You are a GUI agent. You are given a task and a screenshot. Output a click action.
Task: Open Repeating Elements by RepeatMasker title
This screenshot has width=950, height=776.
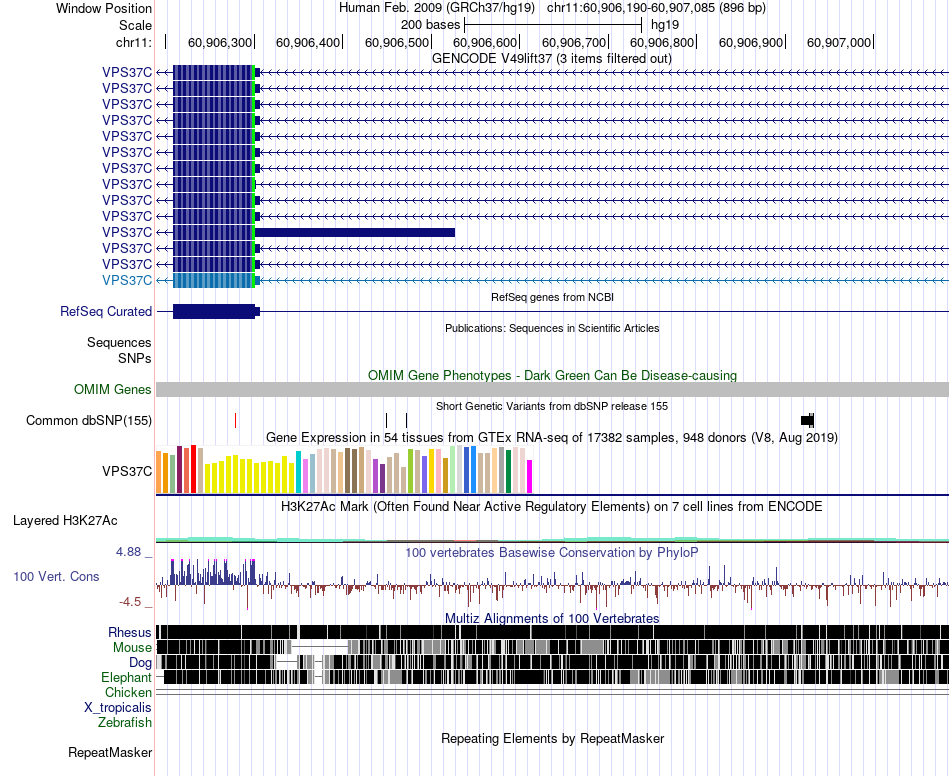tap(552, 739)
